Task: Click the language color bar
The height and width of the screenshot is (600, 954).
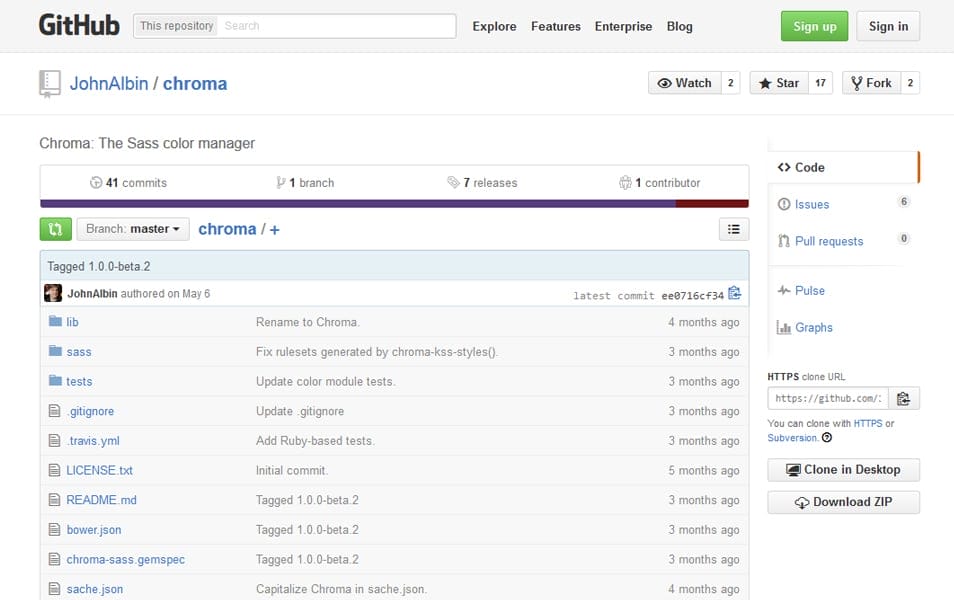Action: click(394, 204)
